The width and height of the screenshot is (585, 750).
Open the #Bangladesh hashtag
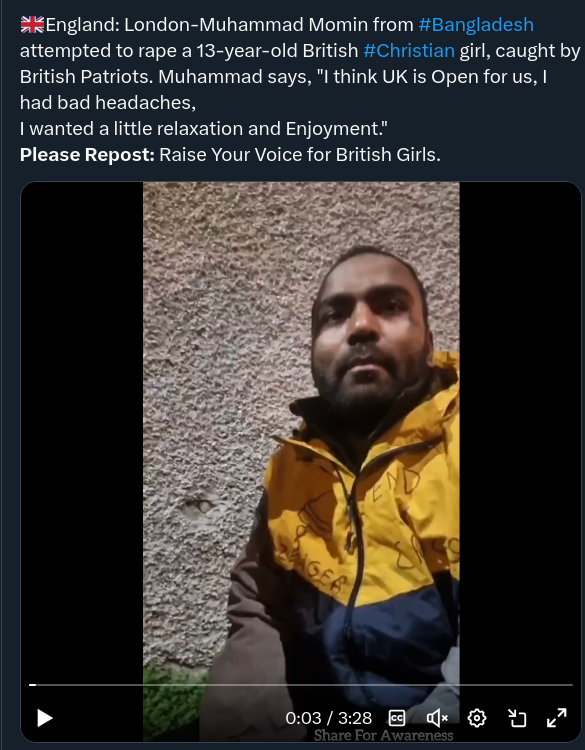[x=476, y=24]
